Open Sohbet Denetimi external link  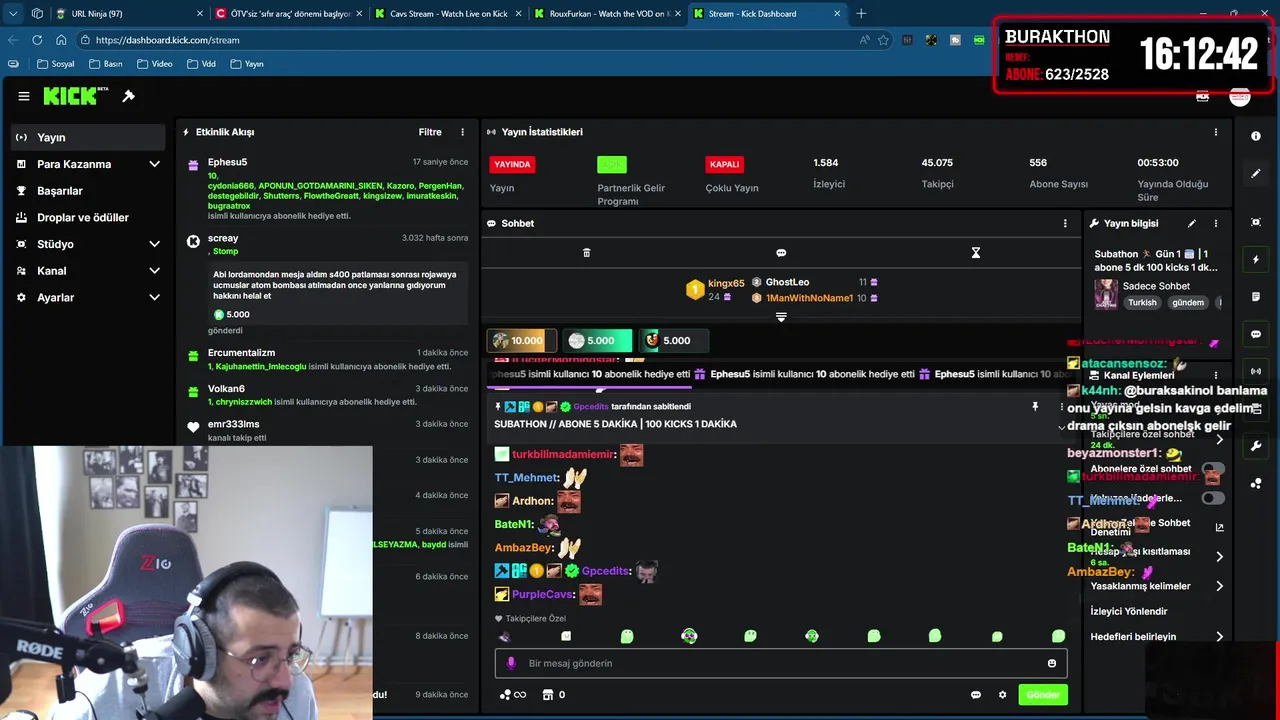[x=1219, y=527]
